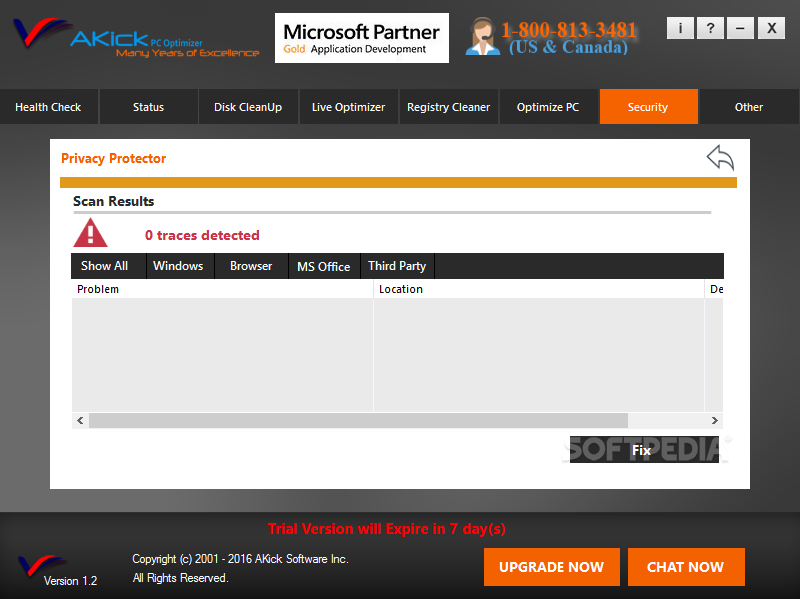
Task: Click the CHAT NOW button
Action: click(x=686, y=567)
